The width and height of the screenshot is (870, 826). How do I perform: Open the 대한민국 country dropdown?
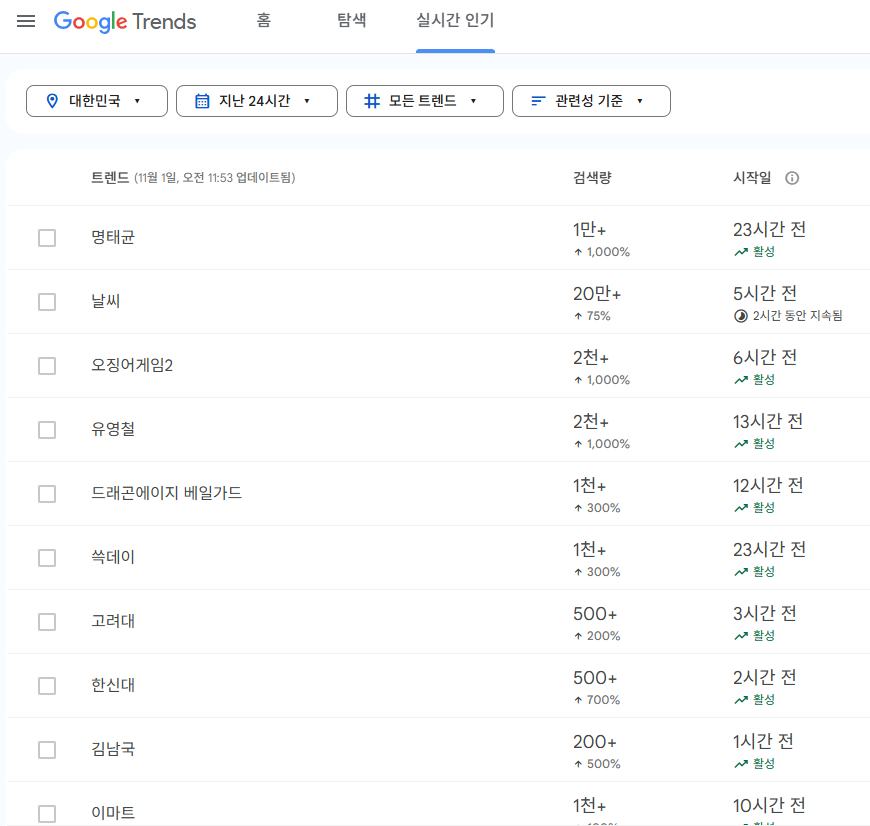pos(97,101)
